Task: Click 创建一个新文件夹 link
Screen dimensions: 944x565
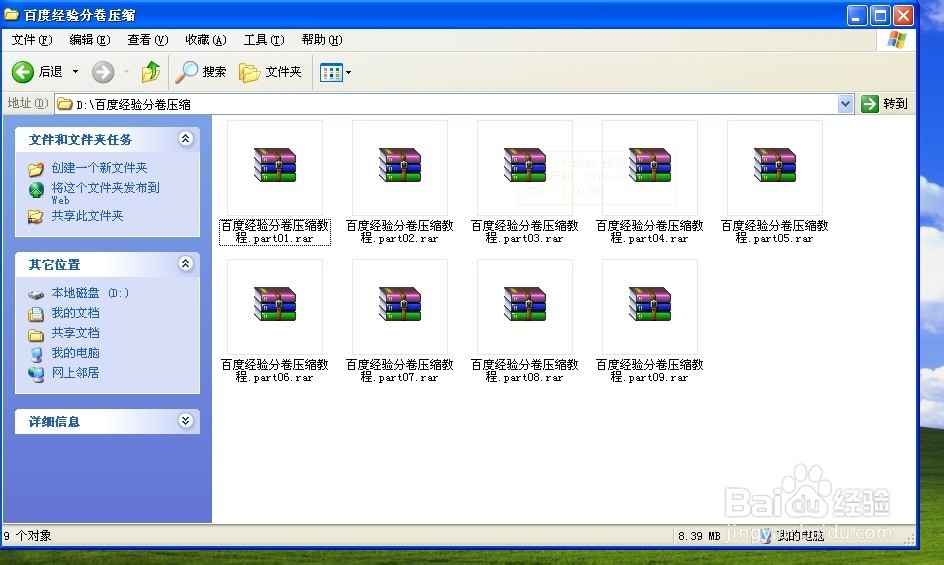Action: click(x=99, y=168)
